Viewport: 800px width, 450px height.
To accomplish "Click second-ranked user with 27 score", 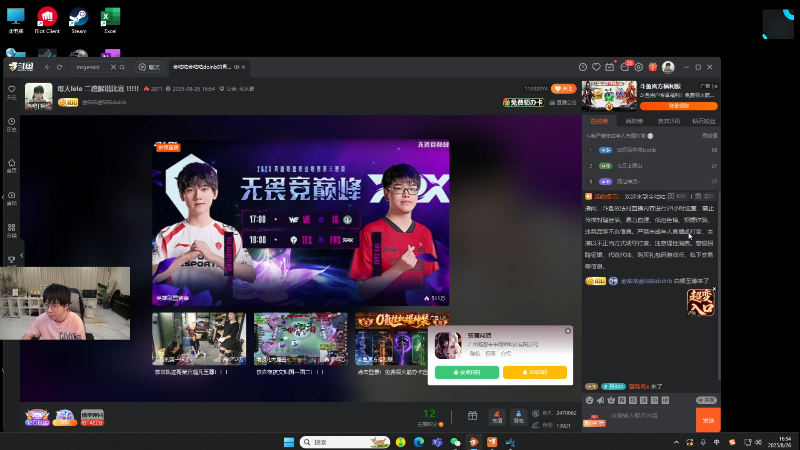I will pyautogui.click(x=652, y=166).
